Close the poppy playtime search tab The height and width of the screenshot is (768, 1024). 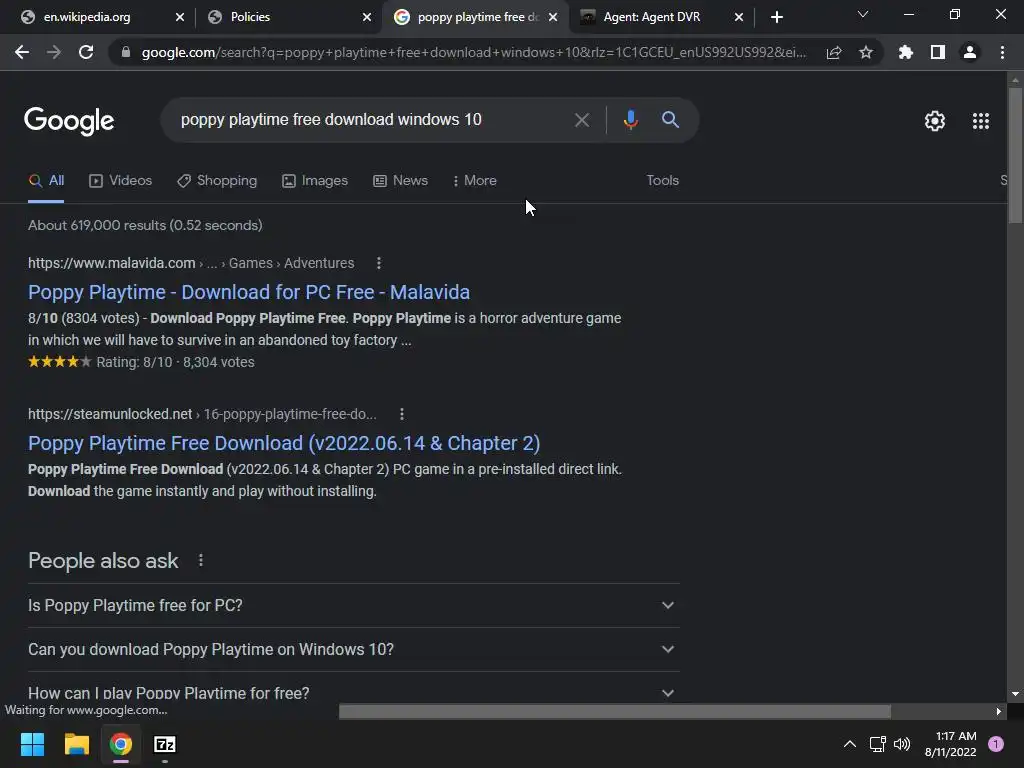click(x=553, y=17)
